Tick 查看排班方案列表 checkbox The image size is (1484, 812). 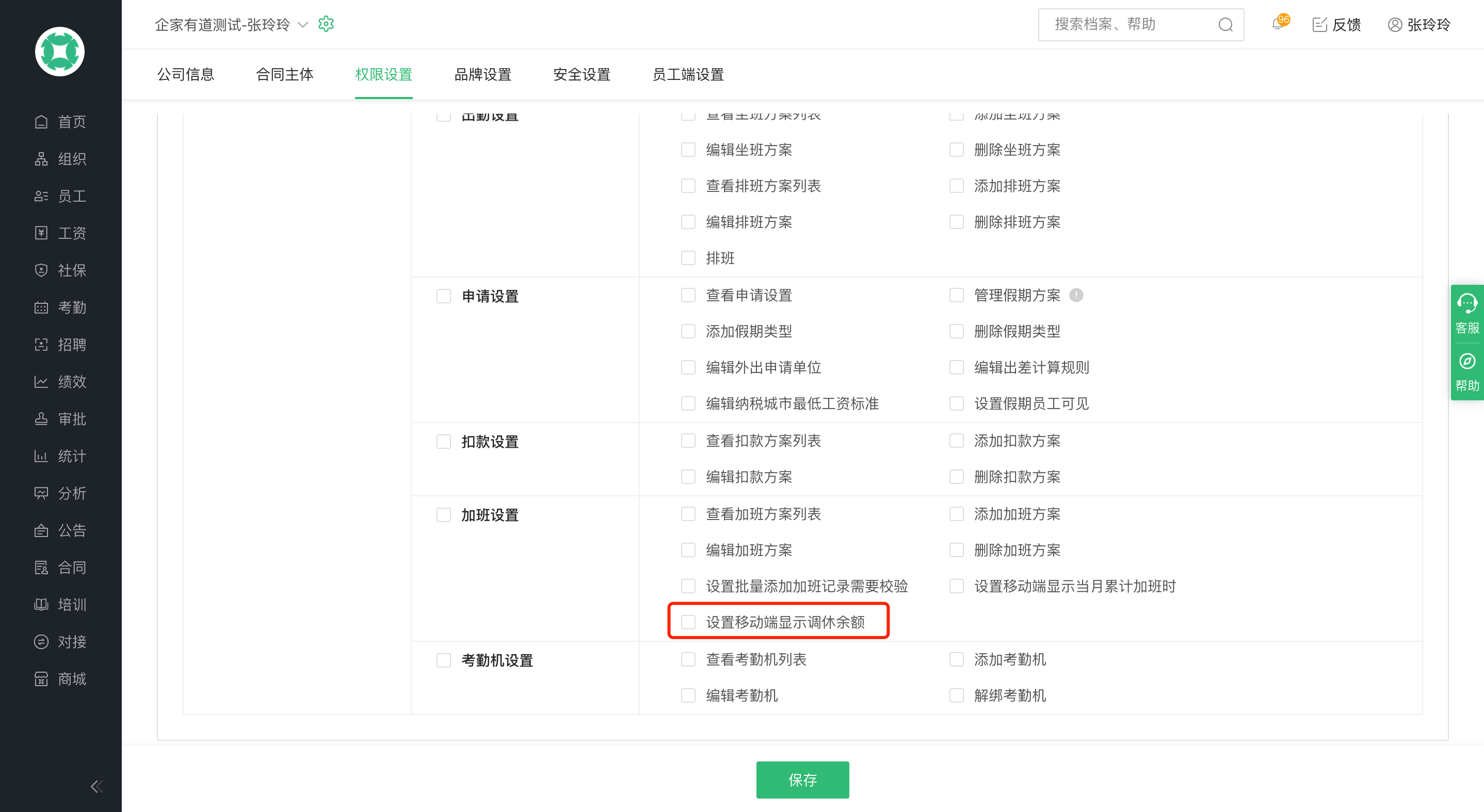(x=688, y=186)
